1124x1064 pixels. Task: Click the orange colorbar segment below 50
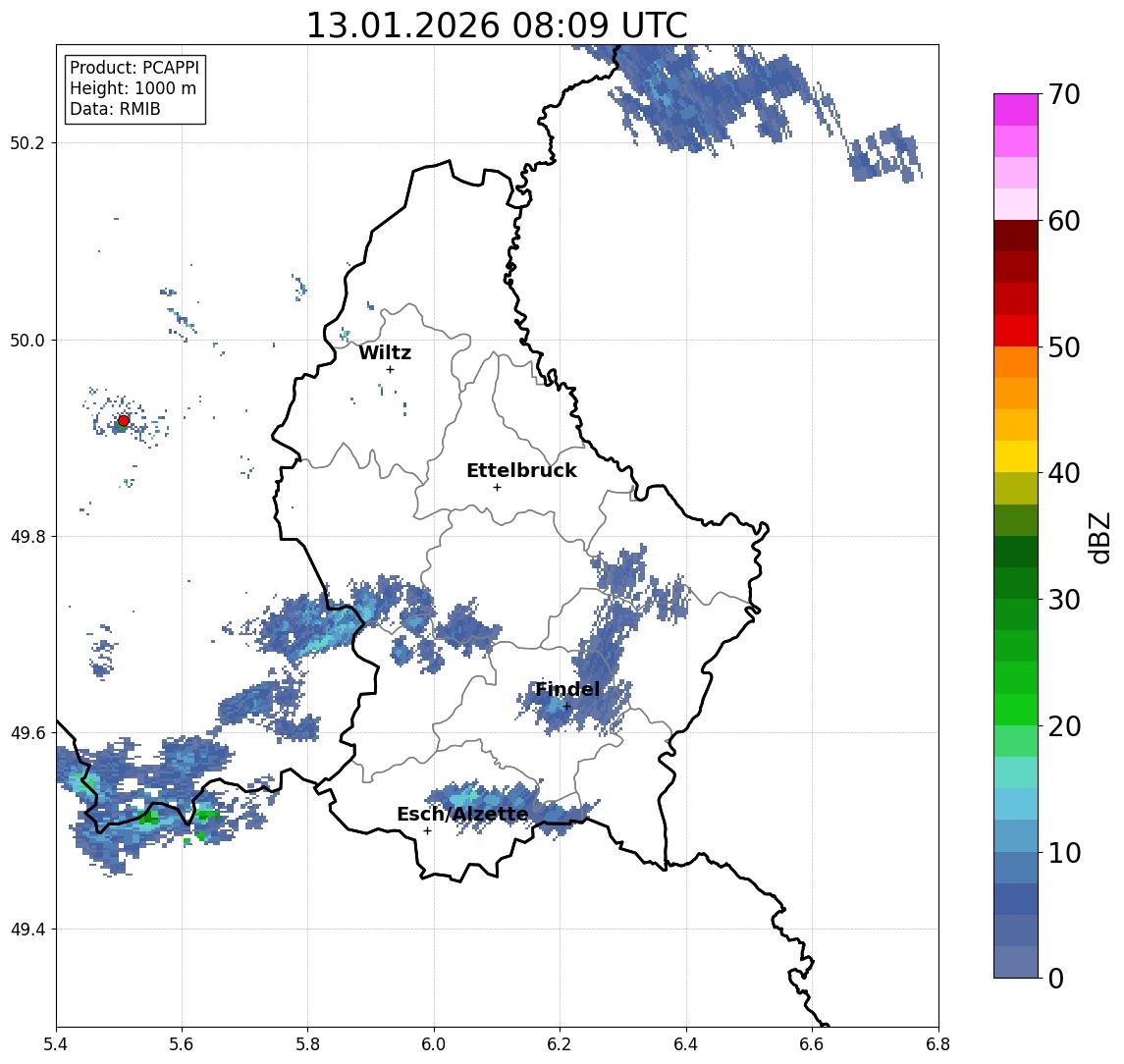1016,362
